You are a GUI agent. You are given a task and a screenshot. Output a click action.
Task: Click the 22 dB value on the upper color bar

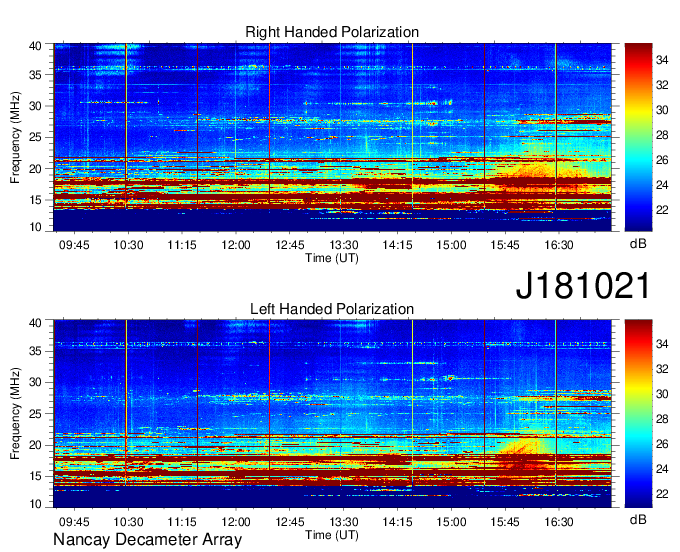pos(662,210)
